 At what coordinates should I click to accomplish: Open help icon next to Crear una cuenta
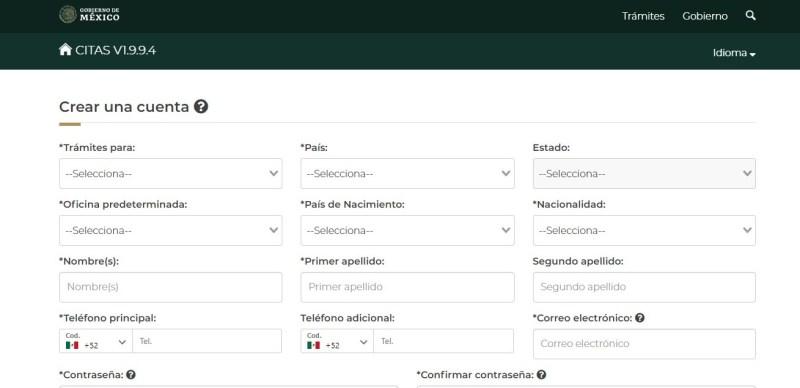point(201,107)
